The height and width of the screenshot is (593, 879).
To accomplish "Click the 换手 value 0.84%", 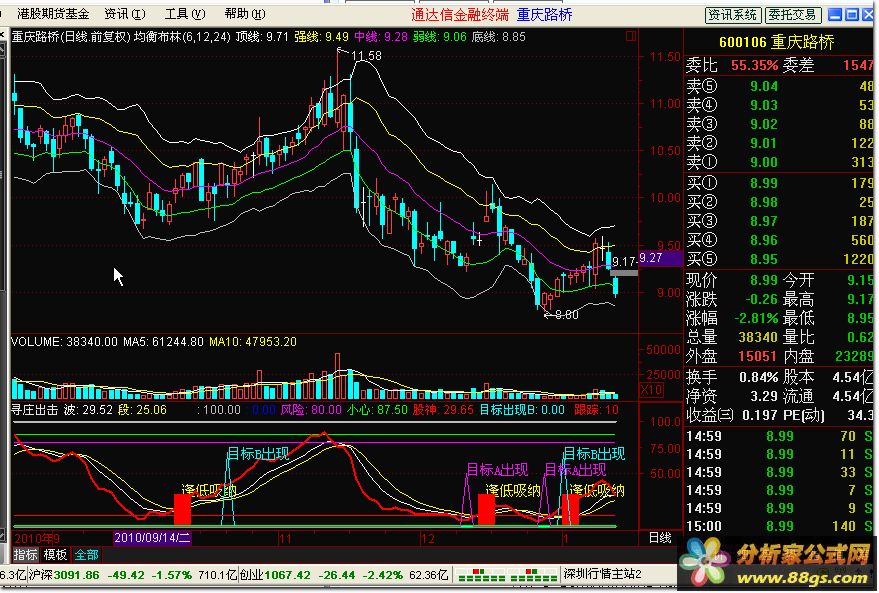I will (759, 377).
